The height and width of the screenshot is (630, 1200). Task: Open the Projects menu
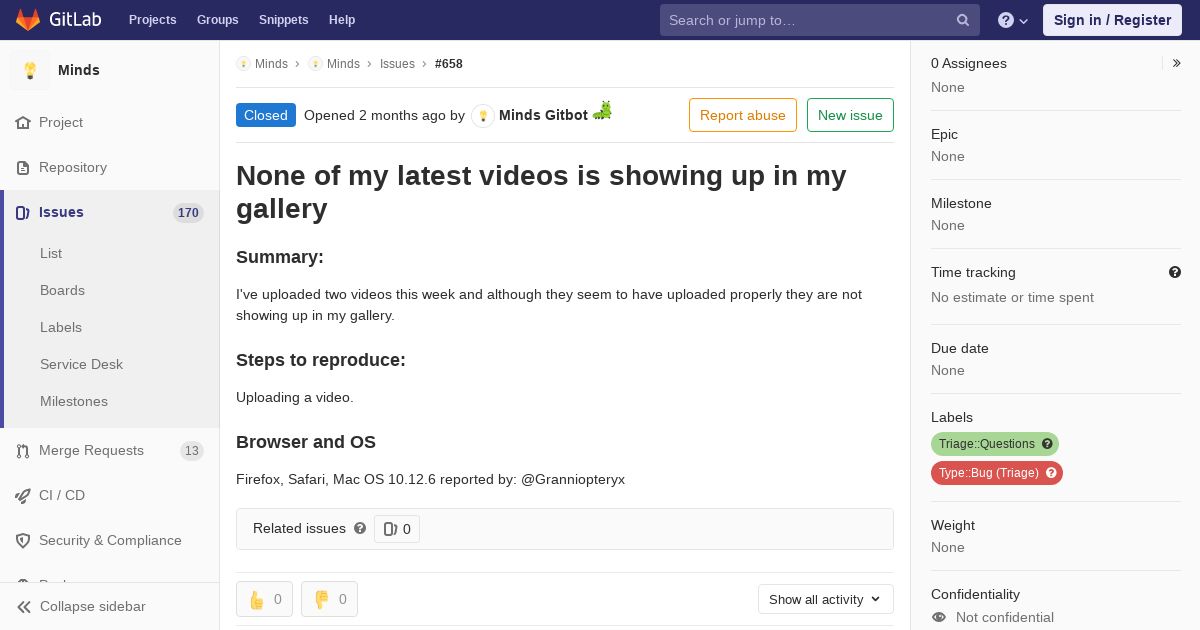[x=153, y=20]
